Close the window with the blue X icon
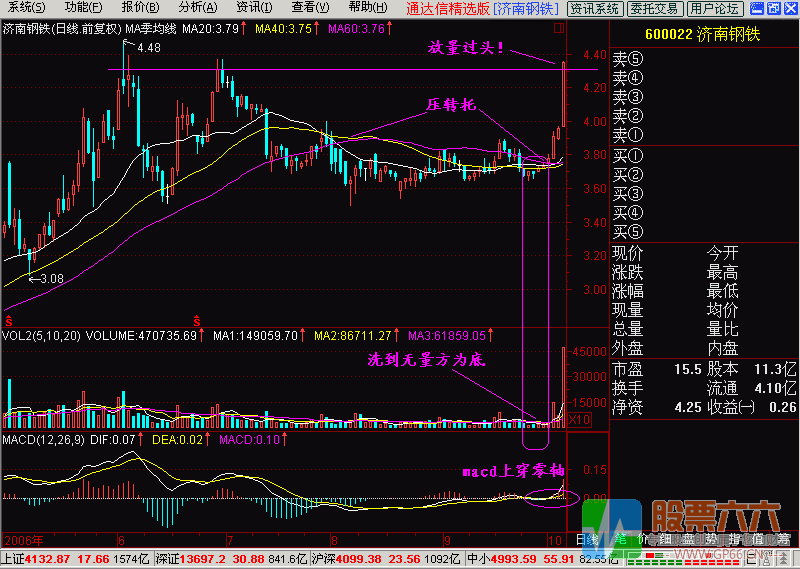The width and height of the screenshot is (800, 569). (x=791, y=8)
